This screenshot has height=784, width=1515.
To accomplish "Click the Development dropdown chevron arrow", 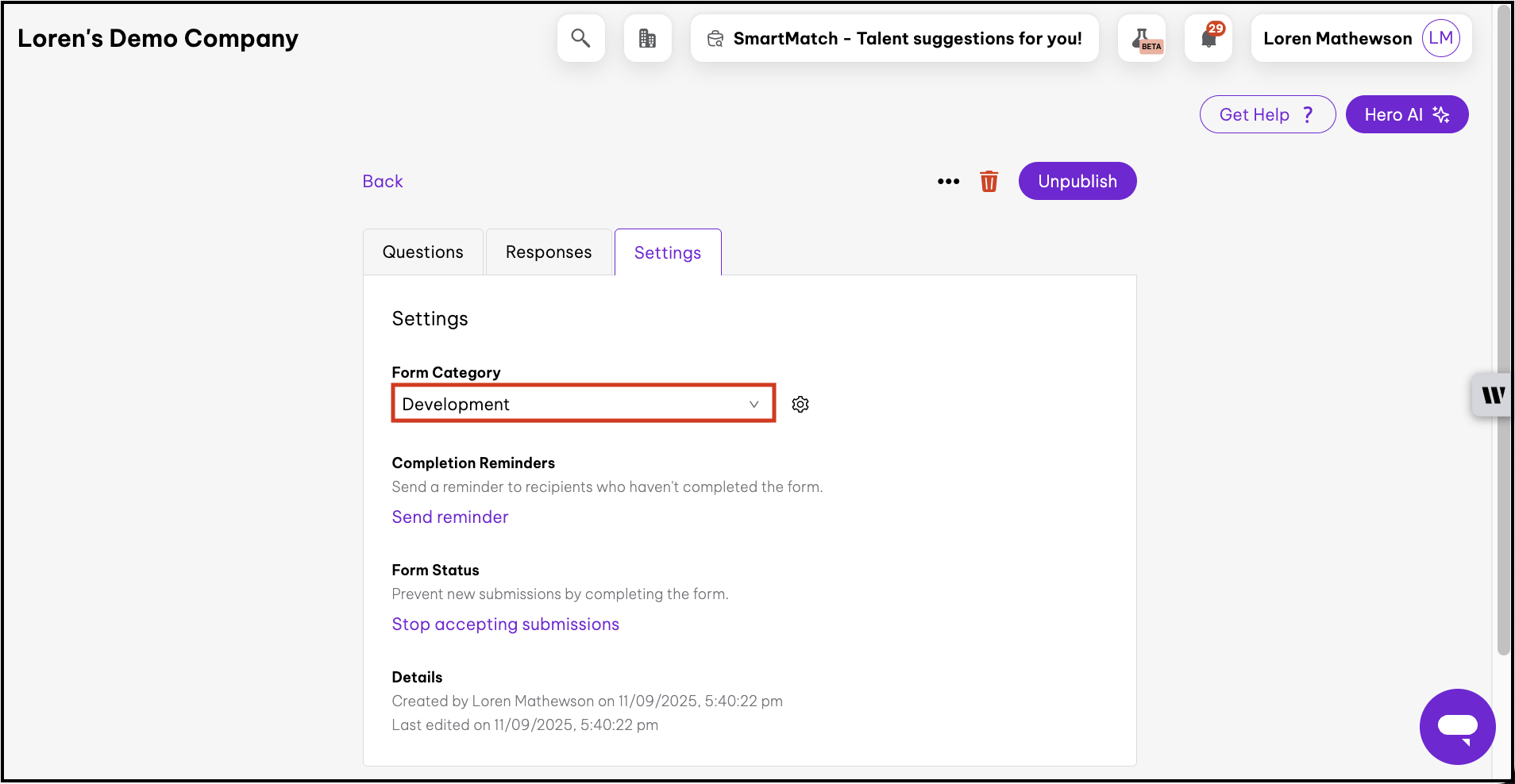I will [x=754, y=405].
